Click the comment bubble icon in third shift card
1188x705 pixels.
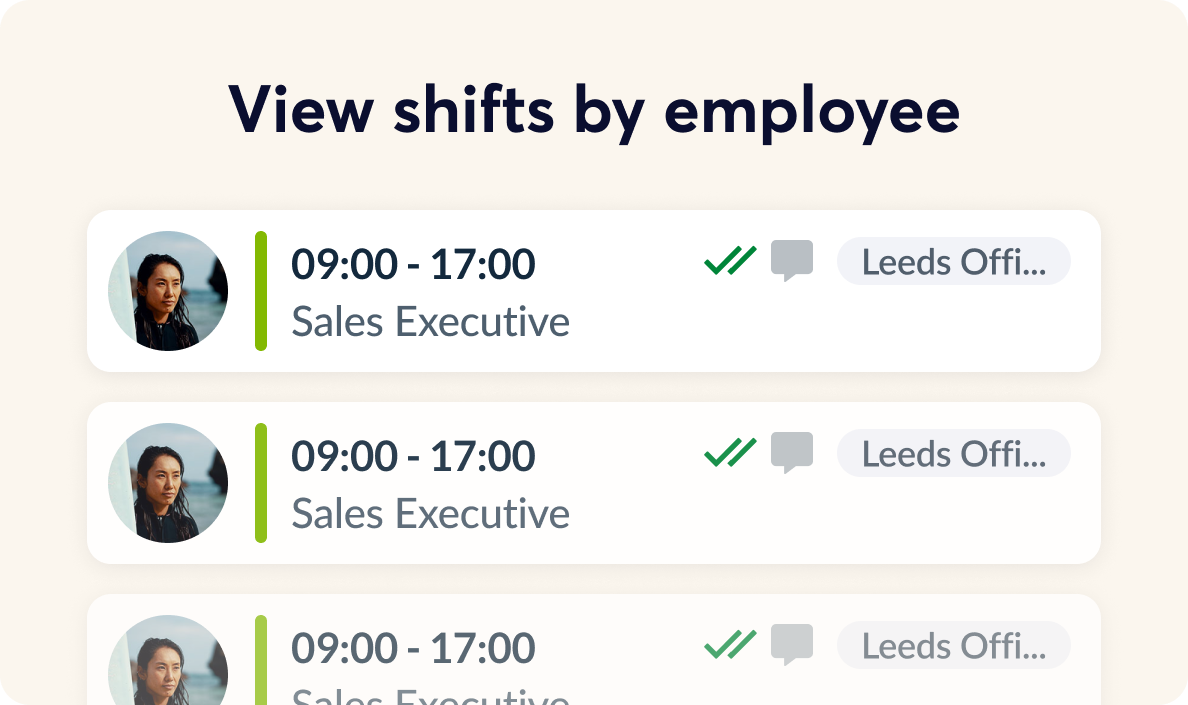(x=791, y=645)
